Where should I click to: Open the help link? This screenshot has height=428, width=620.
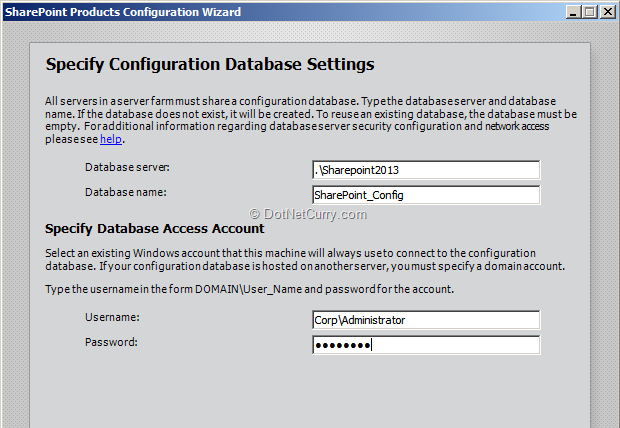click(x=111, y=139)
